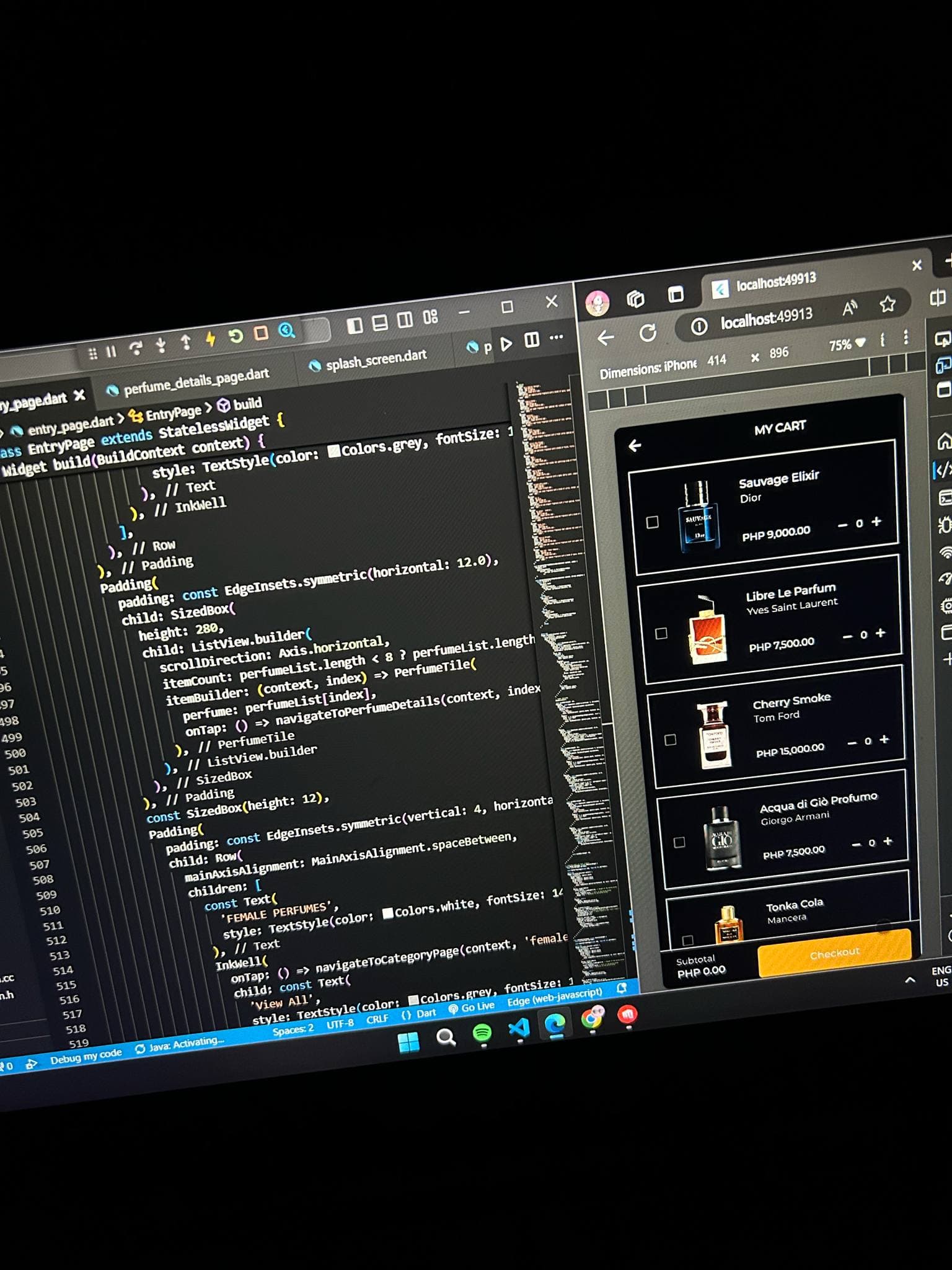Add page to favorites with star icon
The height and width of the screenshot is (1270, 952).
(x=887, y=304)
